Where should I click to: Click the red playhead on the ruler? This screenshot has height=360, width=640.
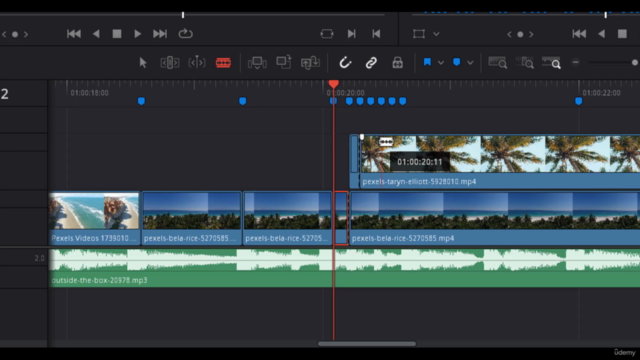[333, 84]
